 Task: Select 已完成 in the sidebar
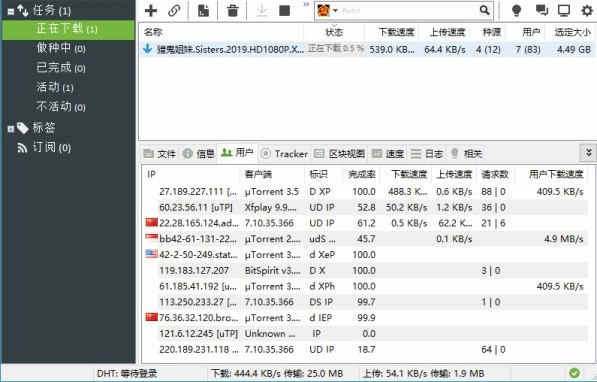coord(61,67)
